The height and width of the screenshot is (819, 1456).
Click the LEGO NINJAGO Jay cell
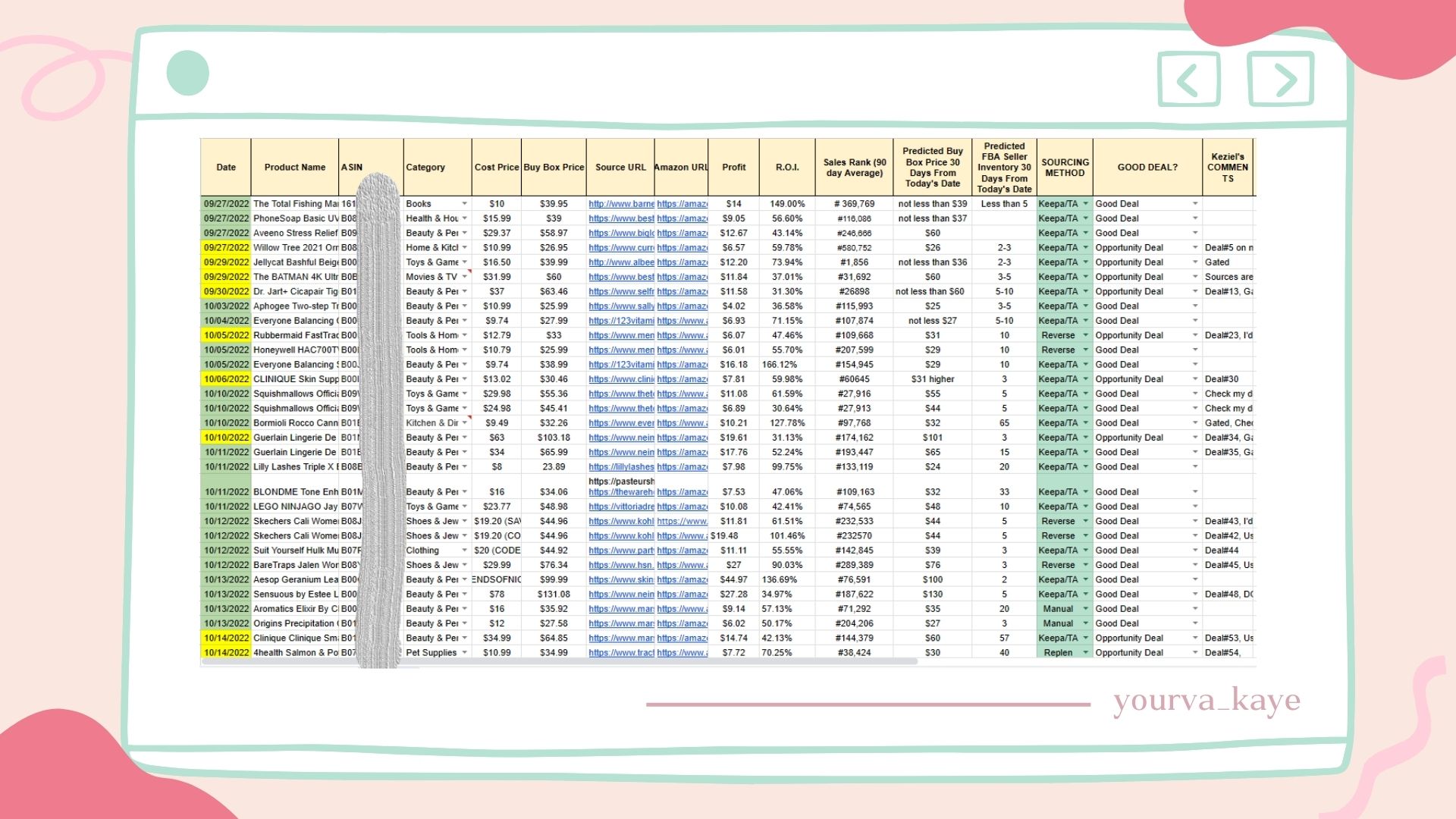point(295,507)
